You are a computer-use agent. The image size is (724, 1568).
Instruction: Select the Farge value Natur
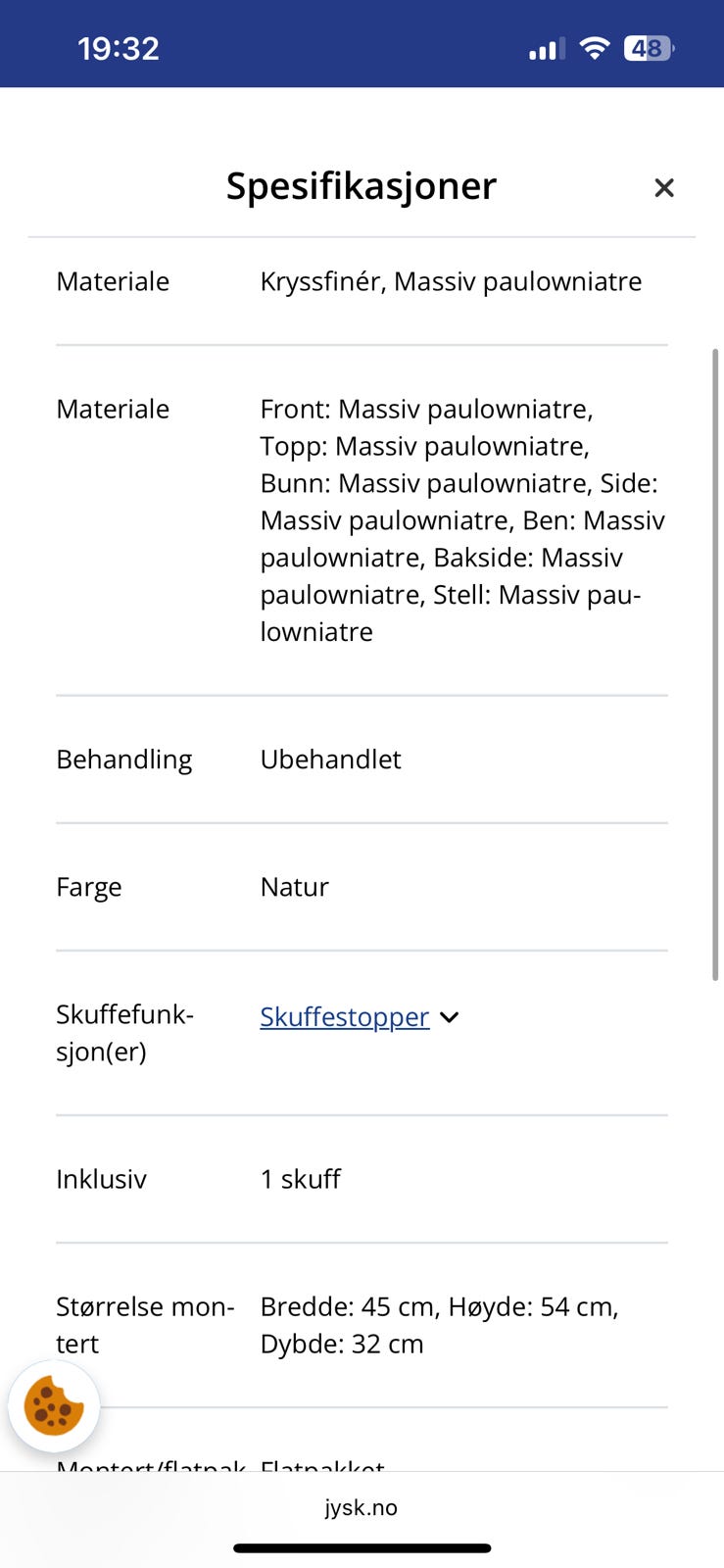(x=293, y=887)
